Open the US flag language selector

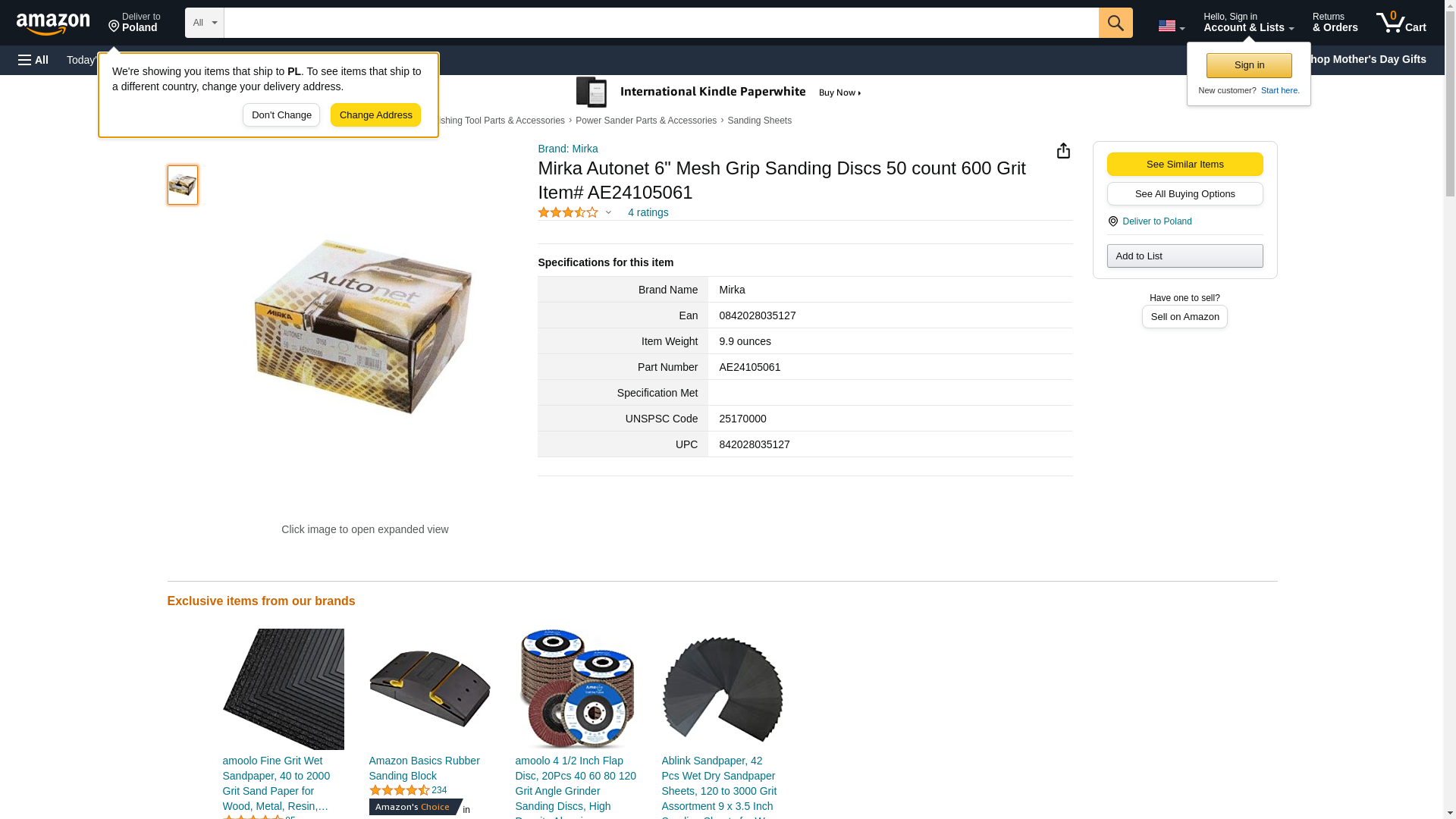click(x=1171, y=26)
